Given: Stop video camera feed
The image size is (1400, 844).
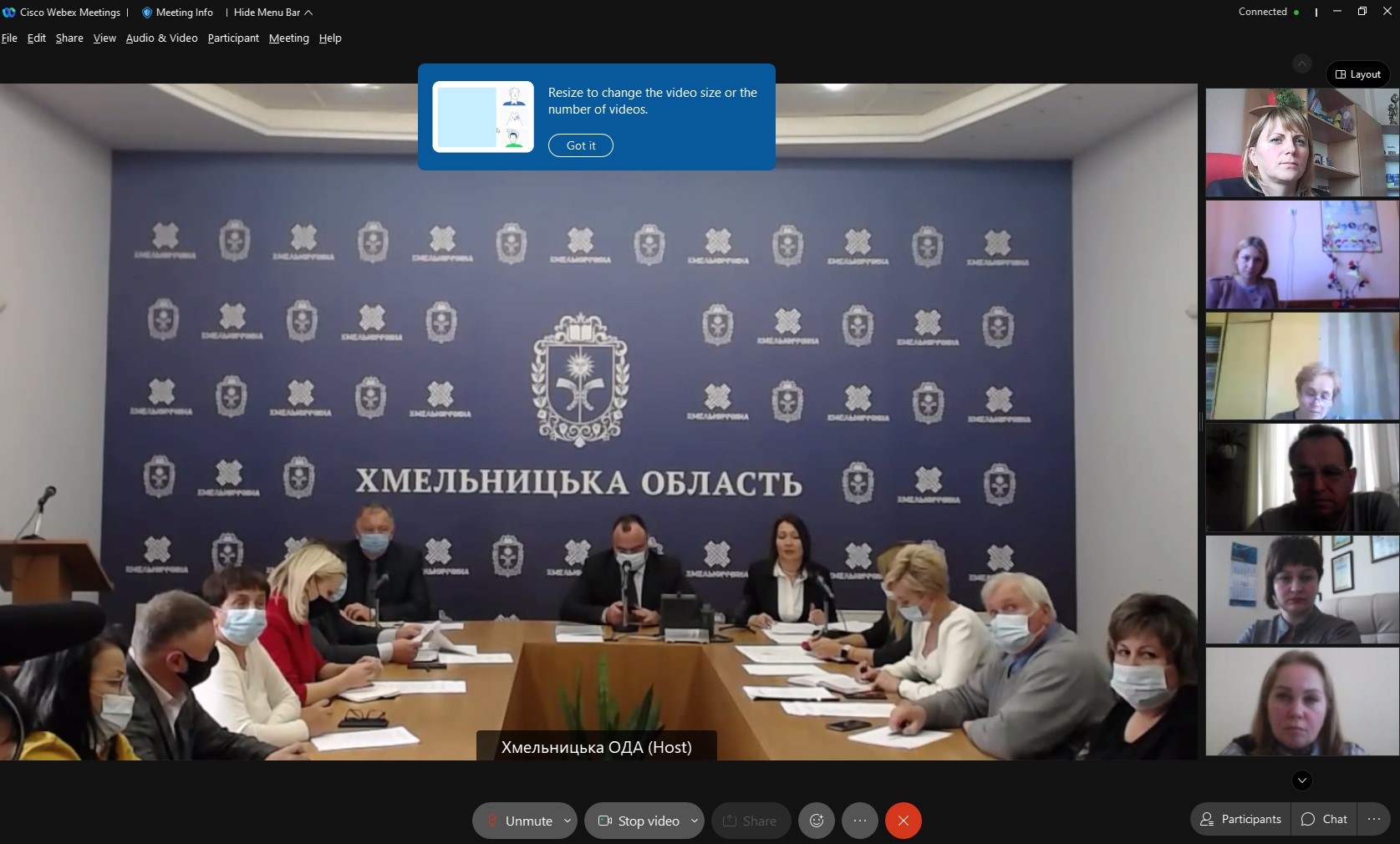Looking at the screenshot, I should 639,821.
